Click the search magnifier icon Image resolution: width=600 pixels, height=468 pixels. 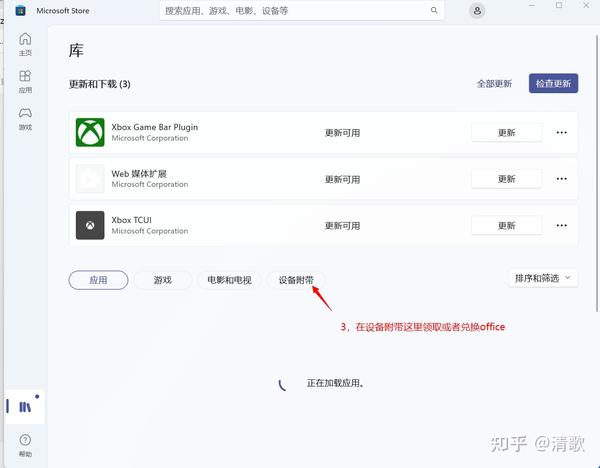[x=434, y=10]
